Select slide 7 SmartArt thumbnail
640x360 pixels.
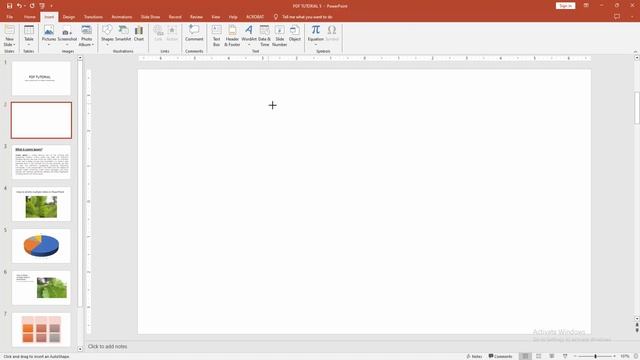(x=41, y=329)
